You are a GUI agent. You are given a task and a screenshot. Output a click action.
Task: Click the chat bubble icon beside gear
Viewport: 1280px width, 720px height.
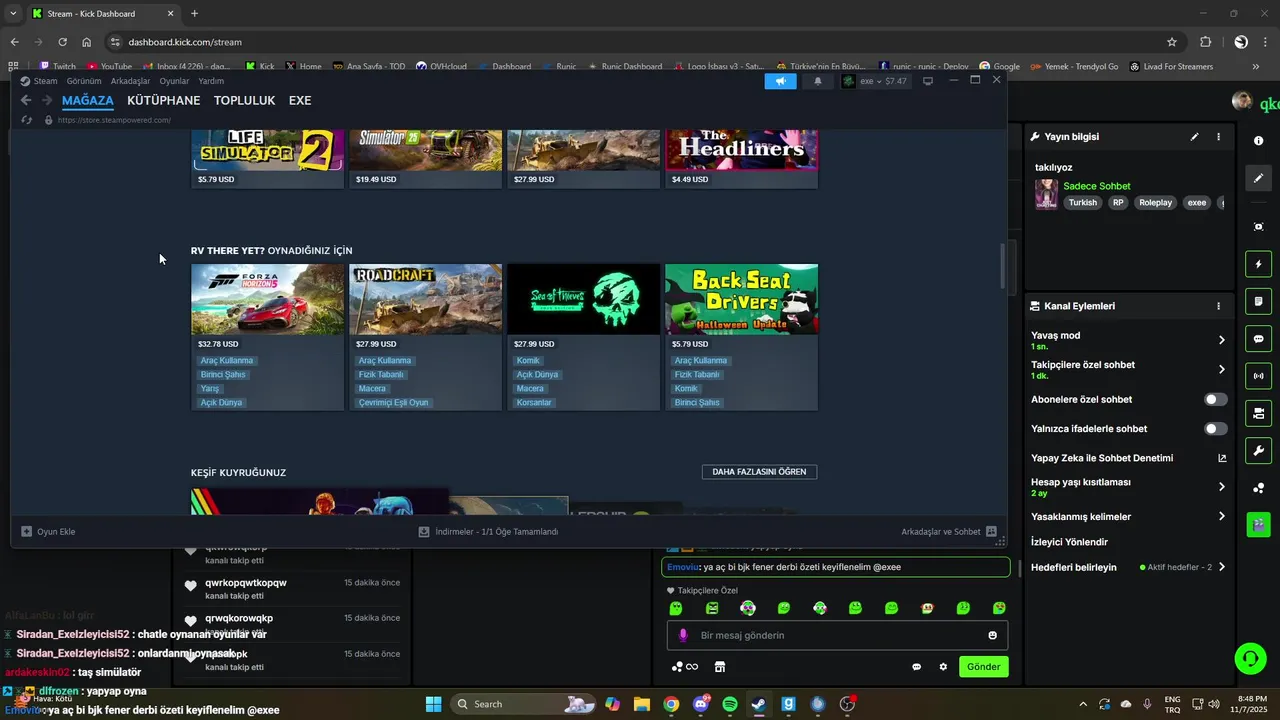click(916, 667)
